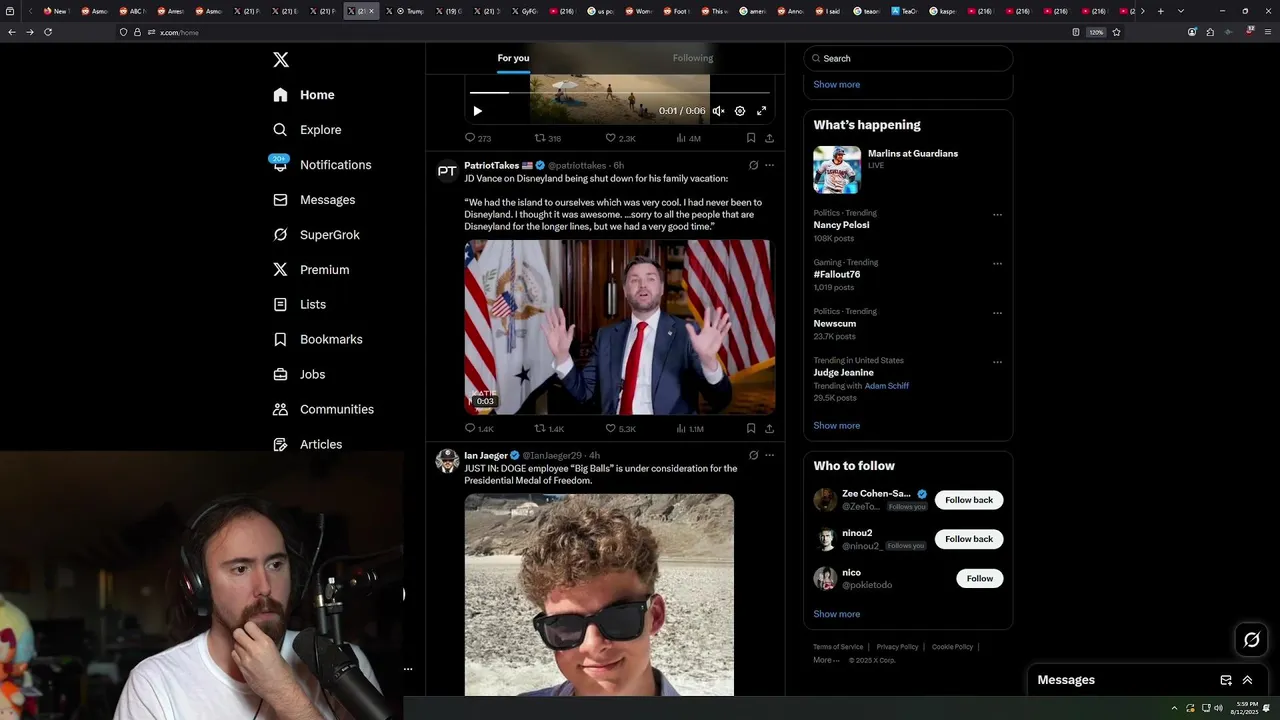Seek along the top video's progress bar
This screenshot has height=720, width=1280.
(618, 93)
